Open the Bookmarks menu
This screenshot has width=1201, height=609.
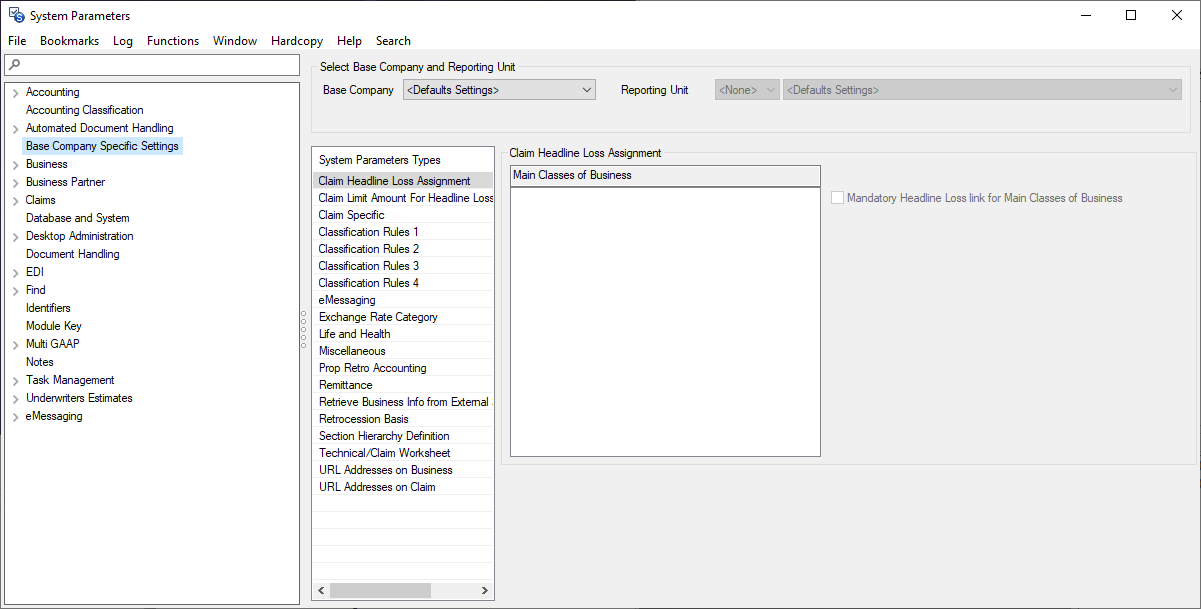69,41
